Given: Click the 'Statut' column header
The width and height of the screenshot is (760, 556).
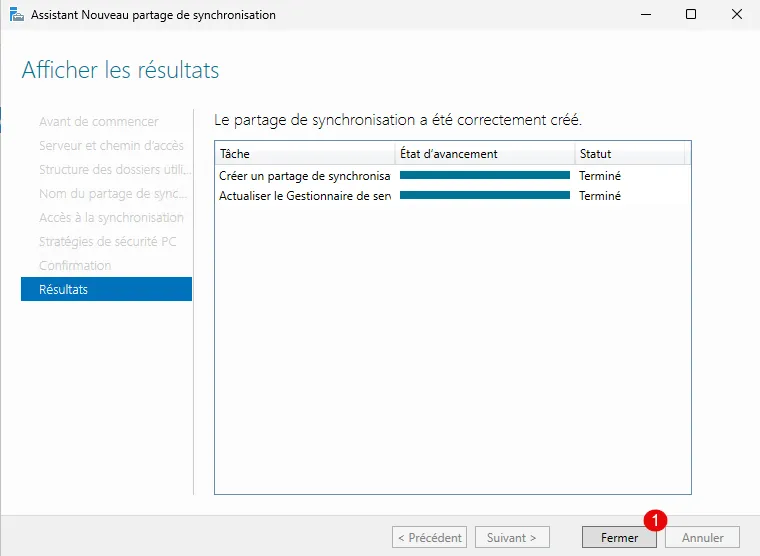Looking at the screenshot, I should tap(630, 154).
